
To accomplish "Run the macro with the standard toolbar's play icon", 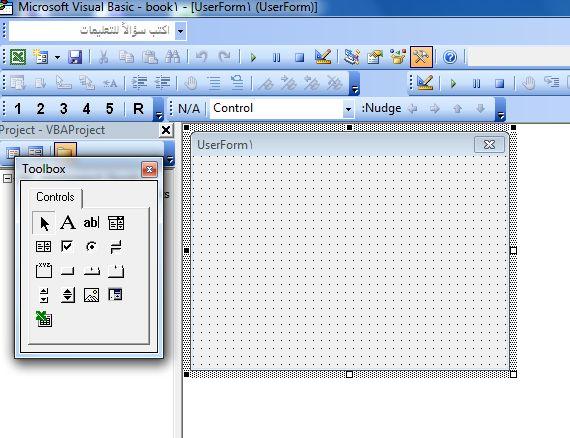I will point(253,57).
